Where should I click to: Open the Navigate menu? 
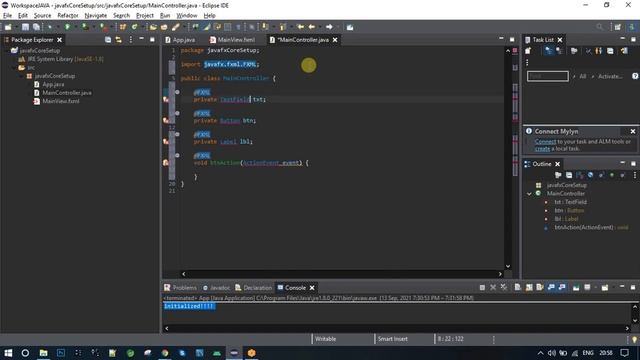tap(96, 16)
